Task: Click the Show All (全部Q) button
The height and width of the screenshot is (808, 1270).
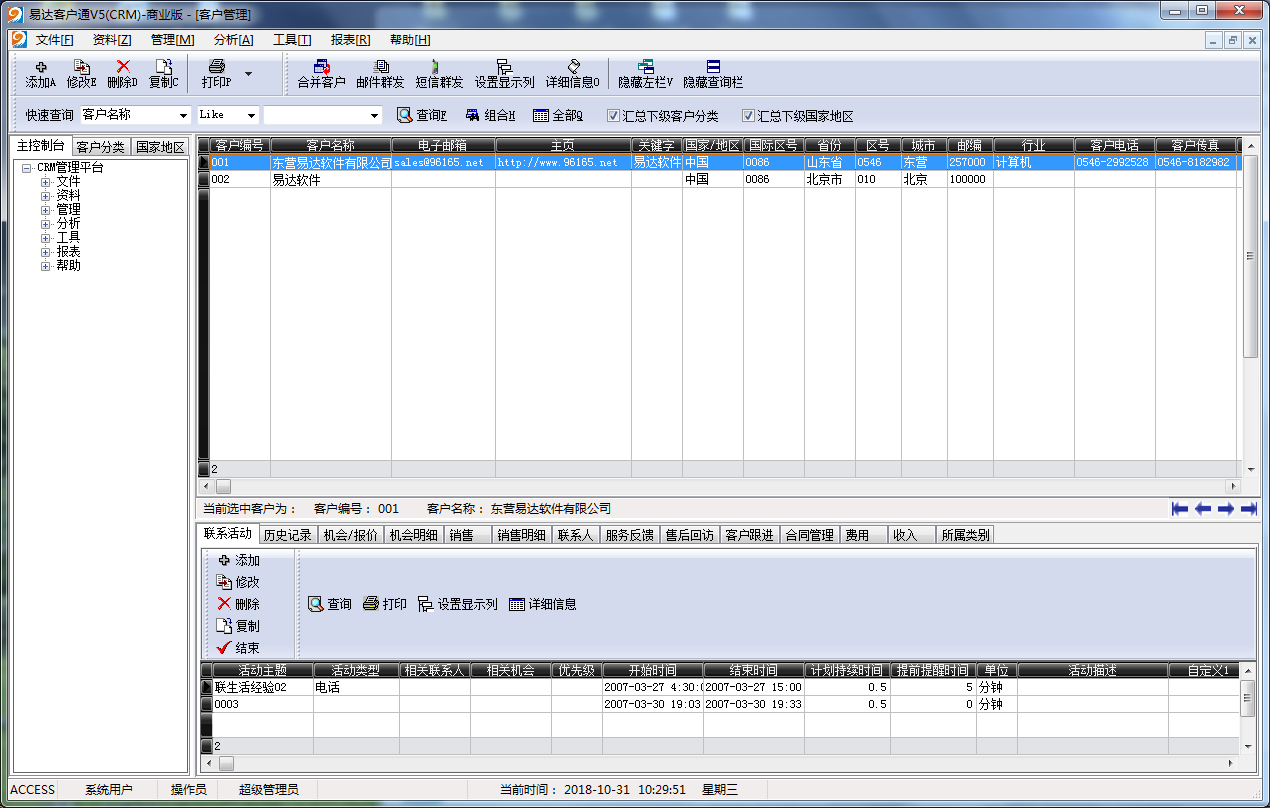Action: [x=557, y=116]
